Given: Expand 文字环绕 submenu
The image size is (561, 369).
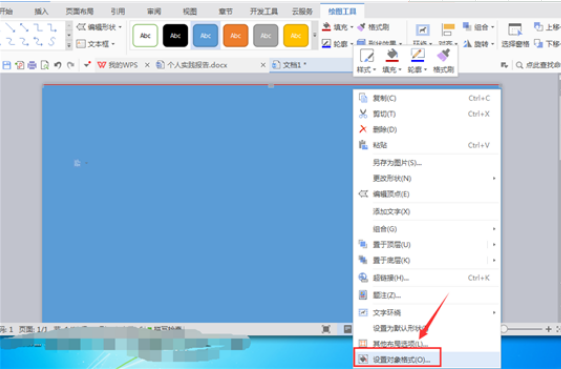Looking at the screenshot, I should (427, 312).
